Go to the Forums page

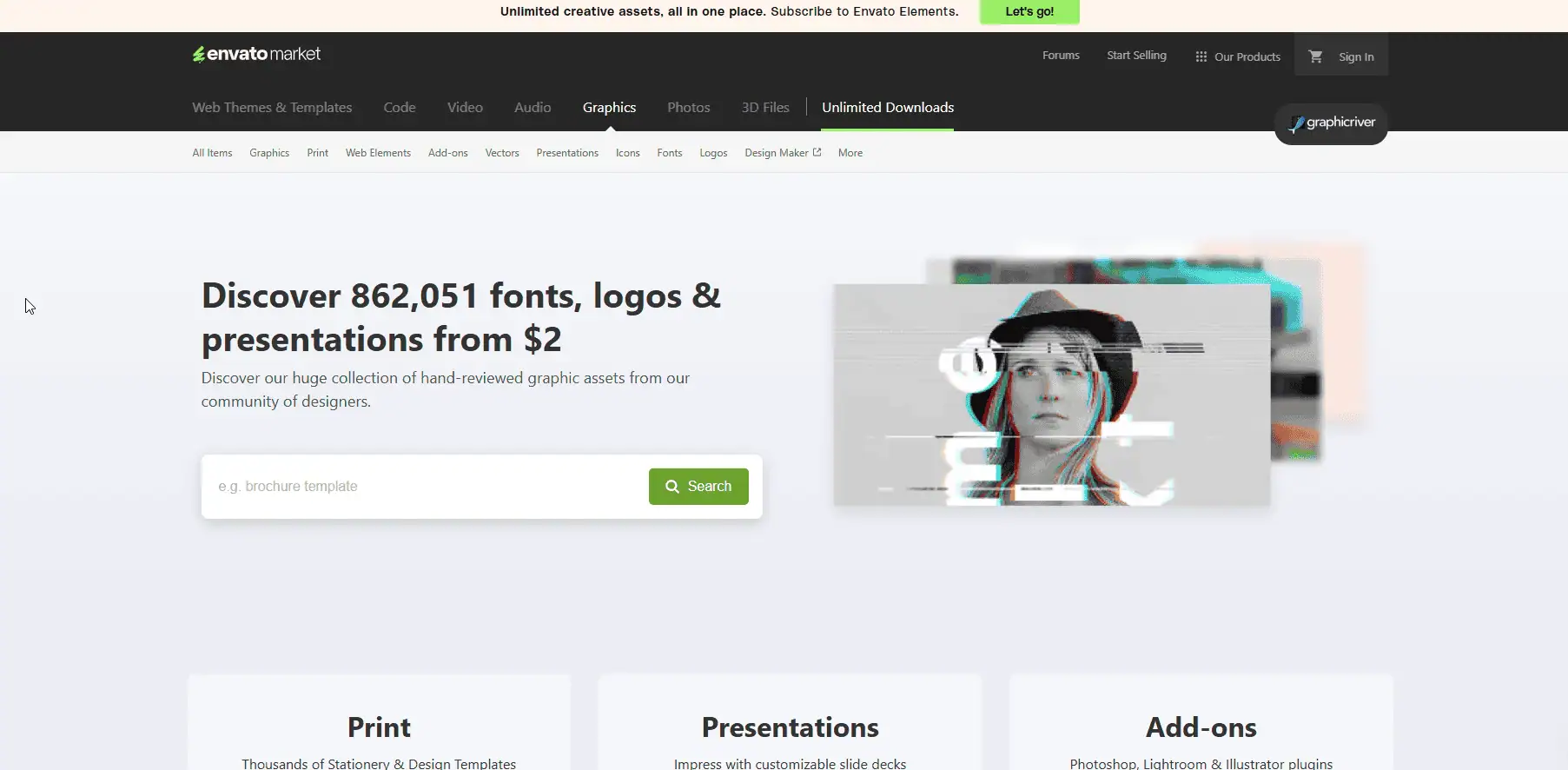point(1061,56)
